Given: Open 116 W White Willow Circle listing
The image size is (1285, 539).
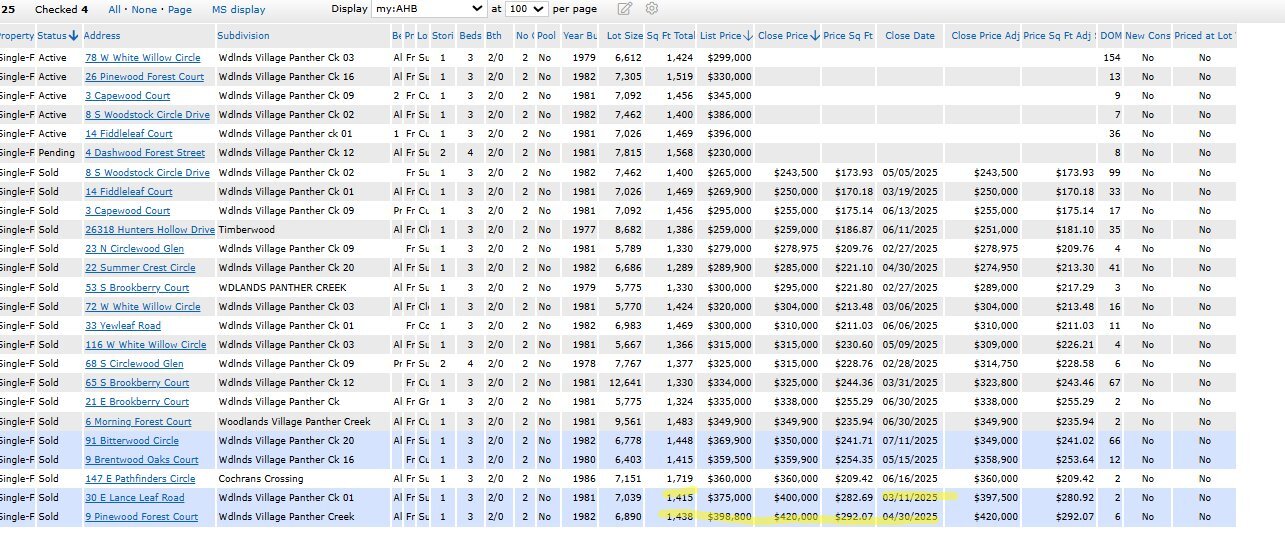Looking at the screenshot, I should (146, 345).
